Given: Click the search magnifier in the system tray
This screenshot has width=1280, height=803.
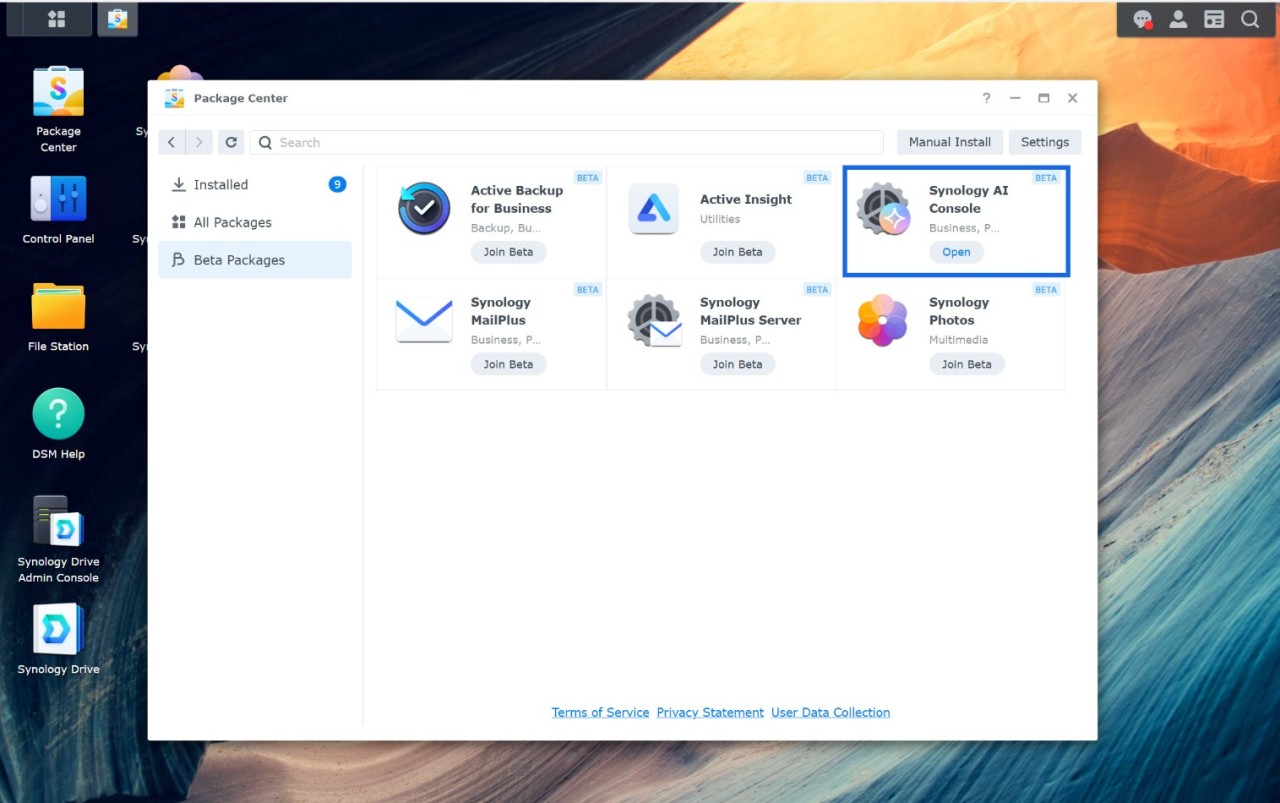Looking at the screenshot, I should click(1250, 18).
